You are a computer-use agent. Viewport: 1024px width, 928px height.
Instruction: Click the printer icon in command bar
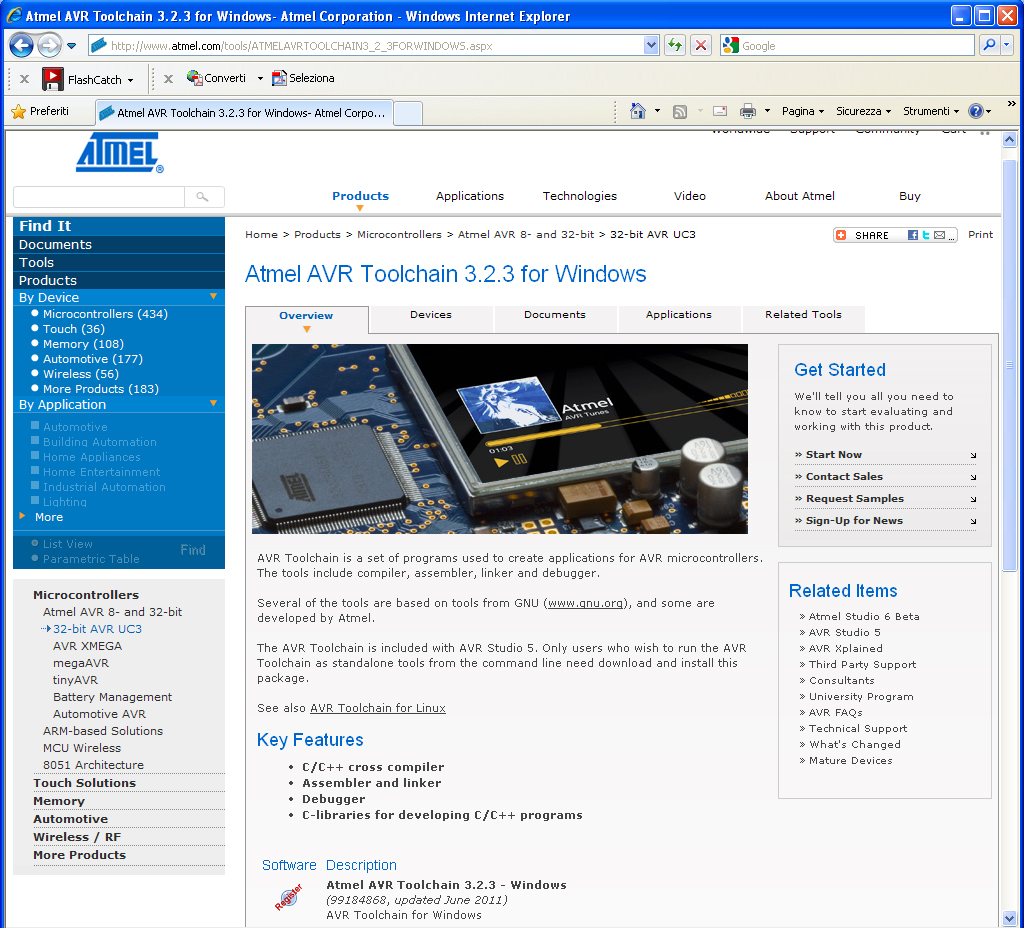[747, 111]
